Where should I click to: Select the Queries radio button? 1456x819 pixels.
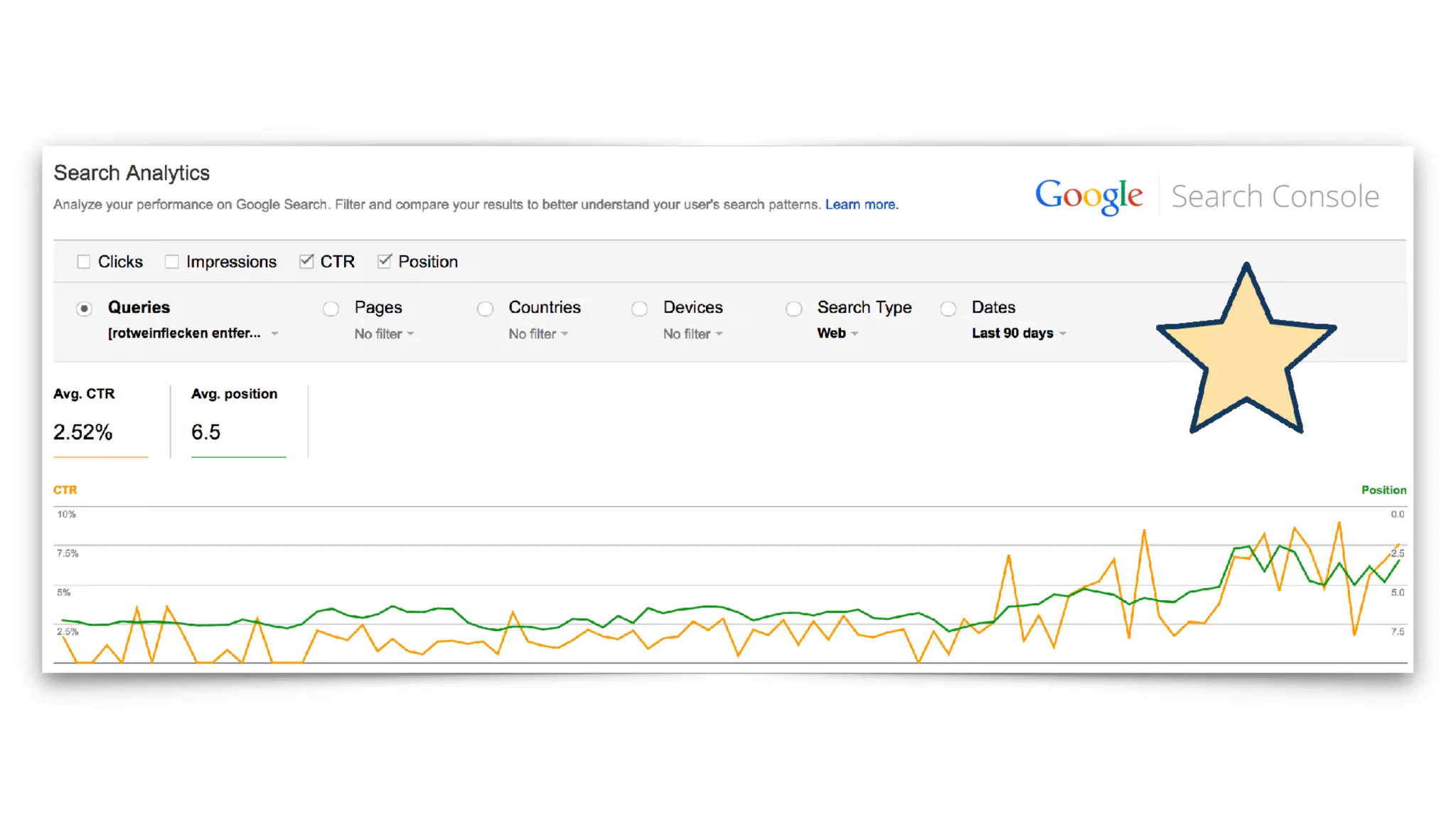click(84, 309)
